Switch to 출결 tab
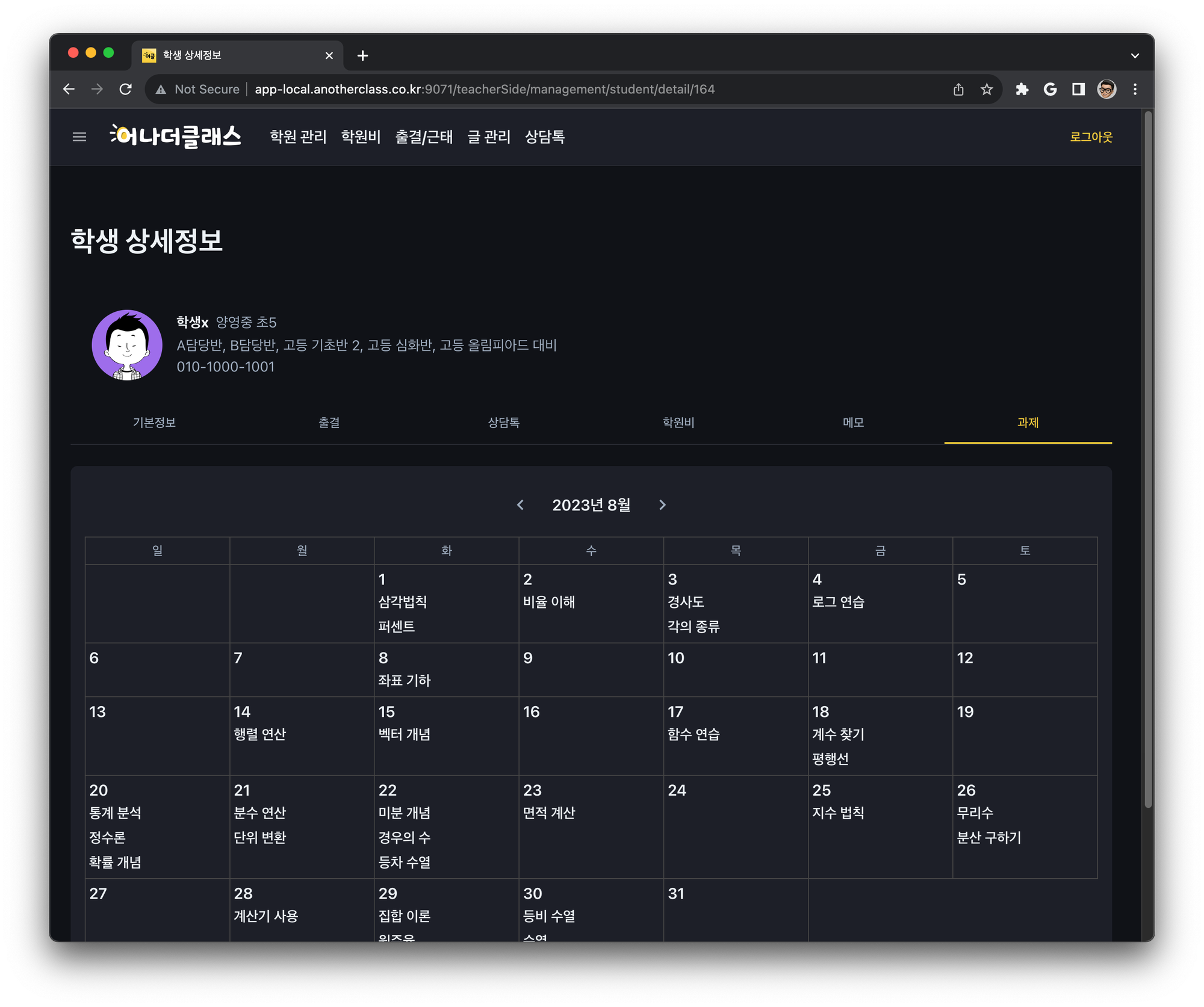 (329, 423)
